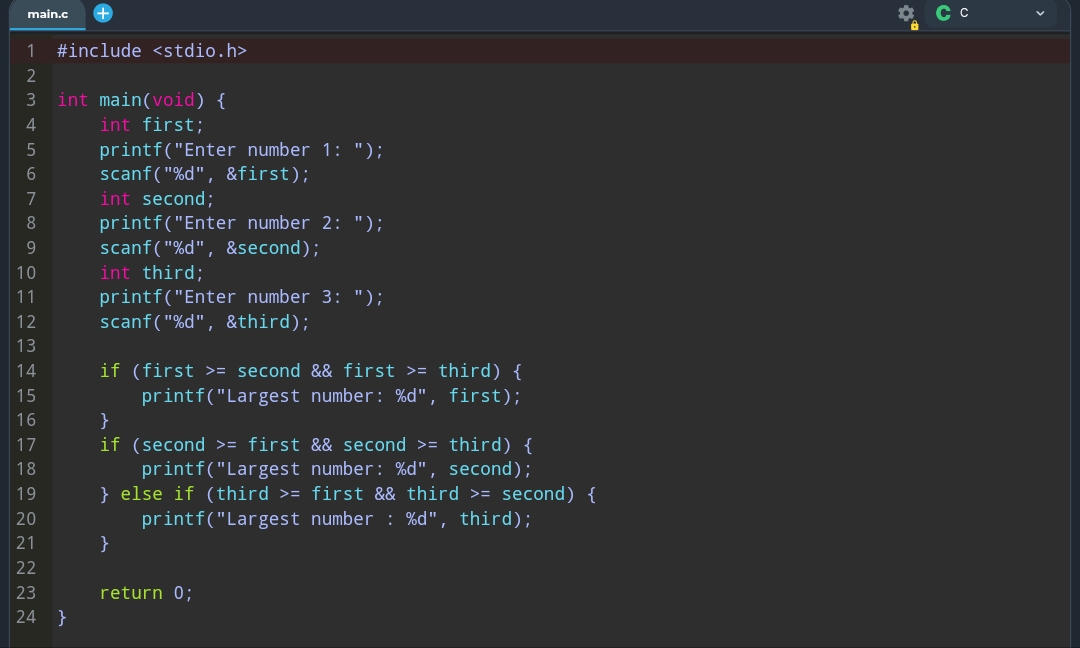Click the 'else if' keyword on line 19
This screenshot has width=1080, height=648.
click(157, 494)
